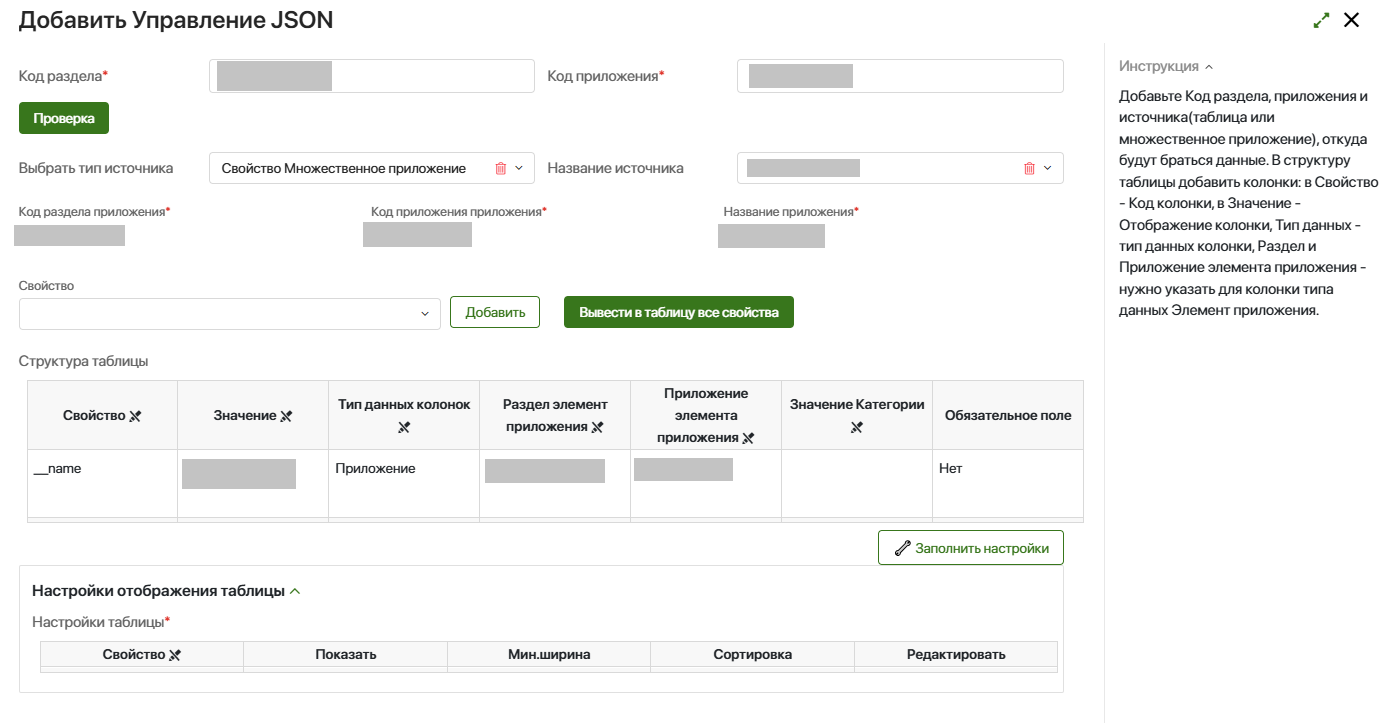
Task: Pin the Раздел элемент приложения column
Action: pos(597,427)
